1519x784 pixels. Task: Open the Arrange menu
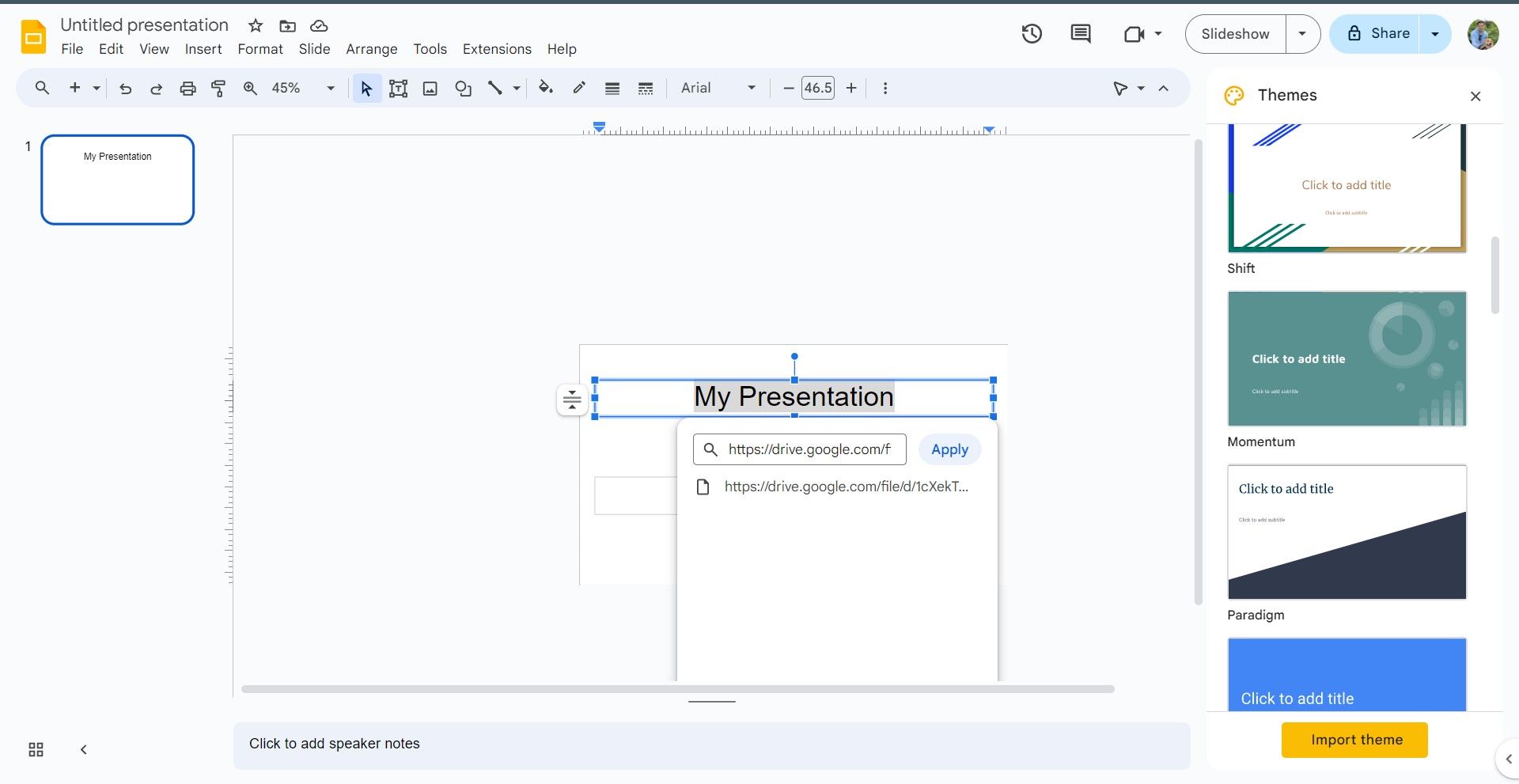[x=372, y=49]
